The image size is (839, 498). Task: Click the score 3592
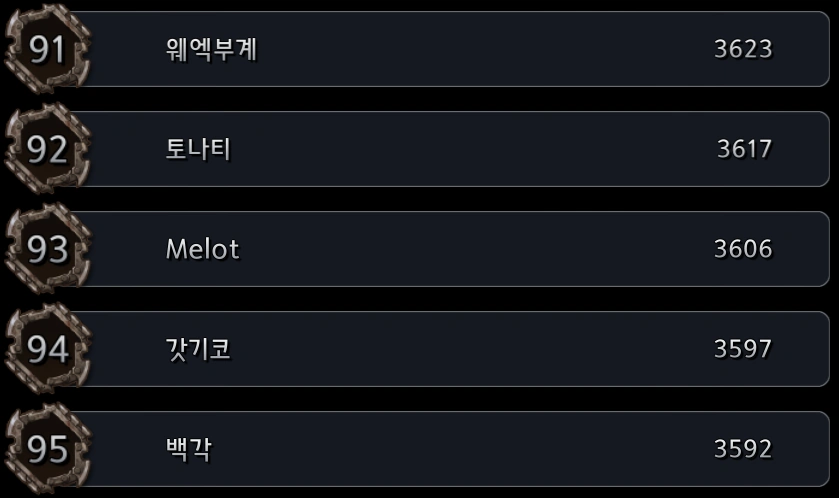point(743,449)
